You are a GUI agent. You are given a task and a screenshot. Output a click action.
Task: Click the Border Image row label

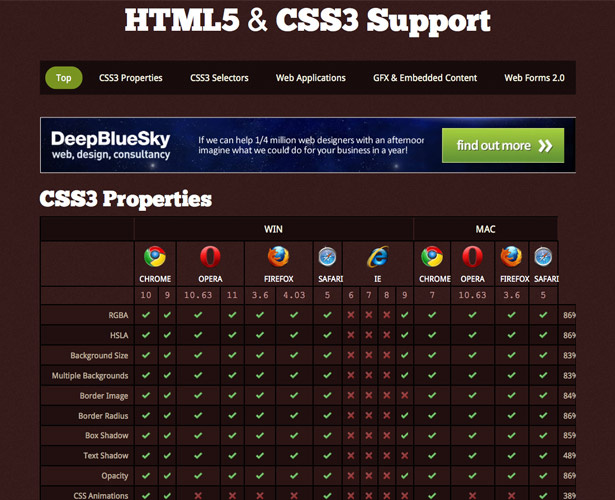[104, 396]
